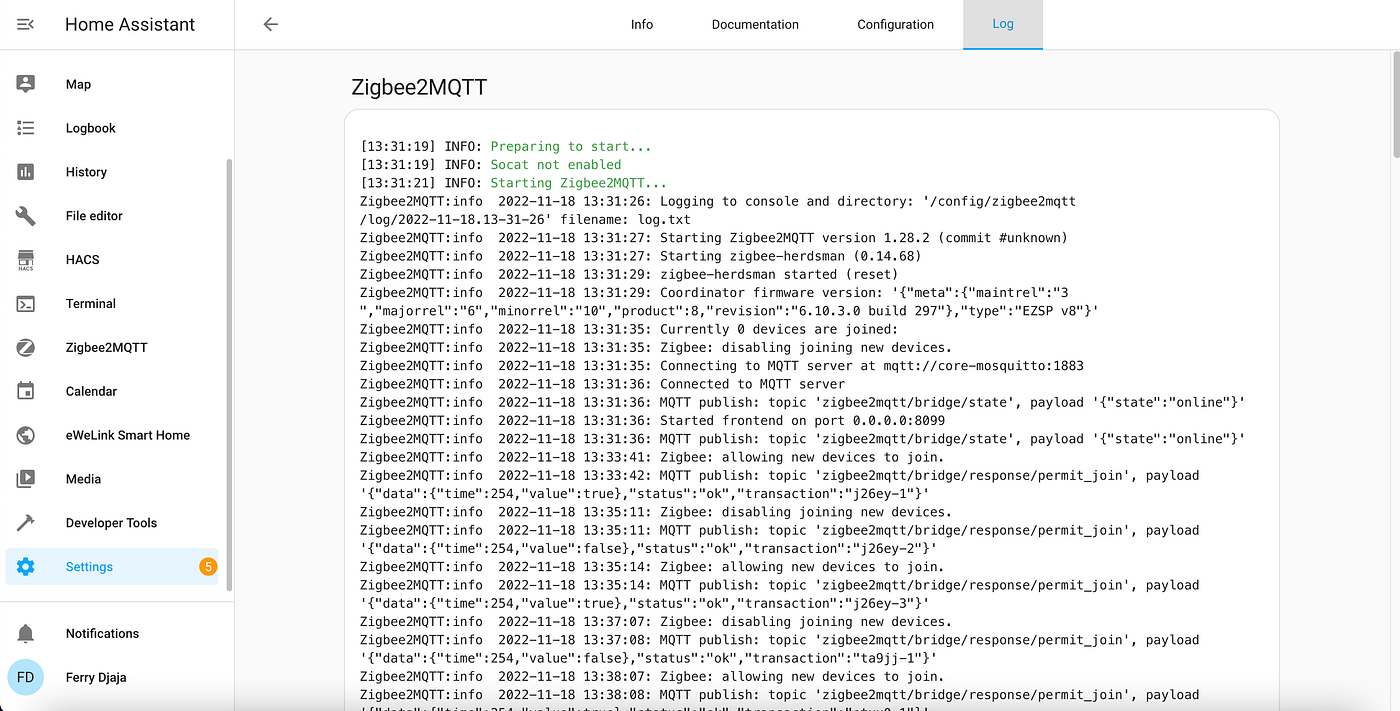Open the Media play icon
The height and width of the screenshot is (711, 1400).
pos(26,479)
